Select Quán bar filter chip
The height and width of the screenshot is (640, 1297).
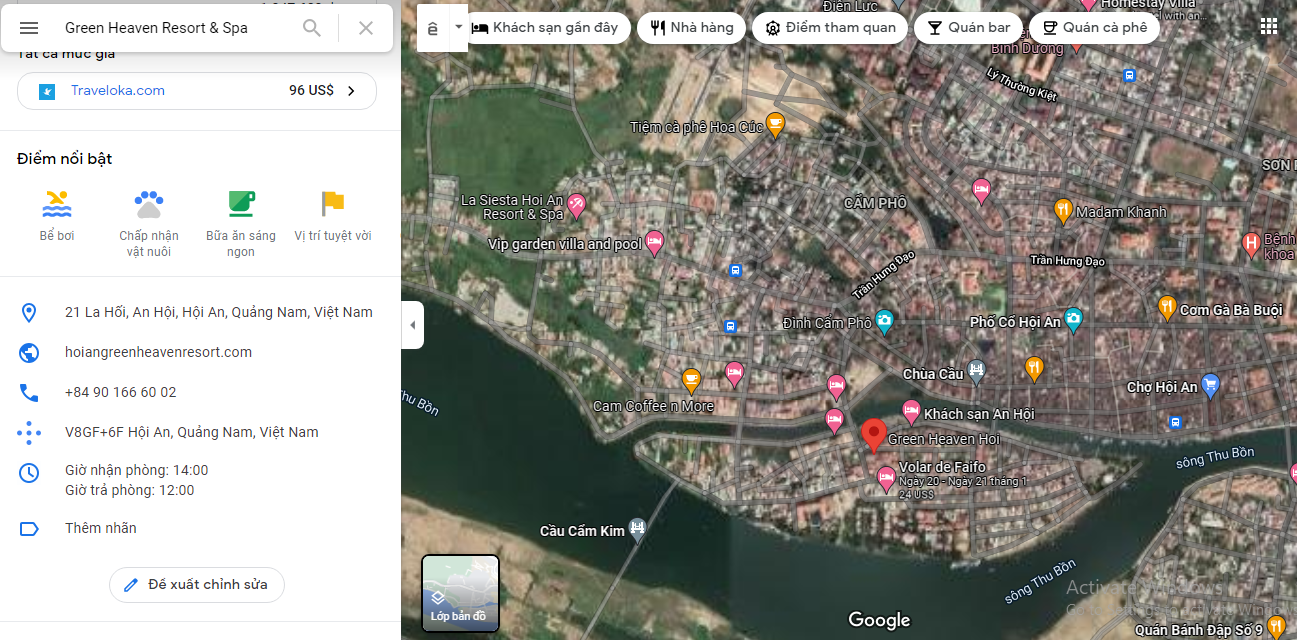coord(969,28)
